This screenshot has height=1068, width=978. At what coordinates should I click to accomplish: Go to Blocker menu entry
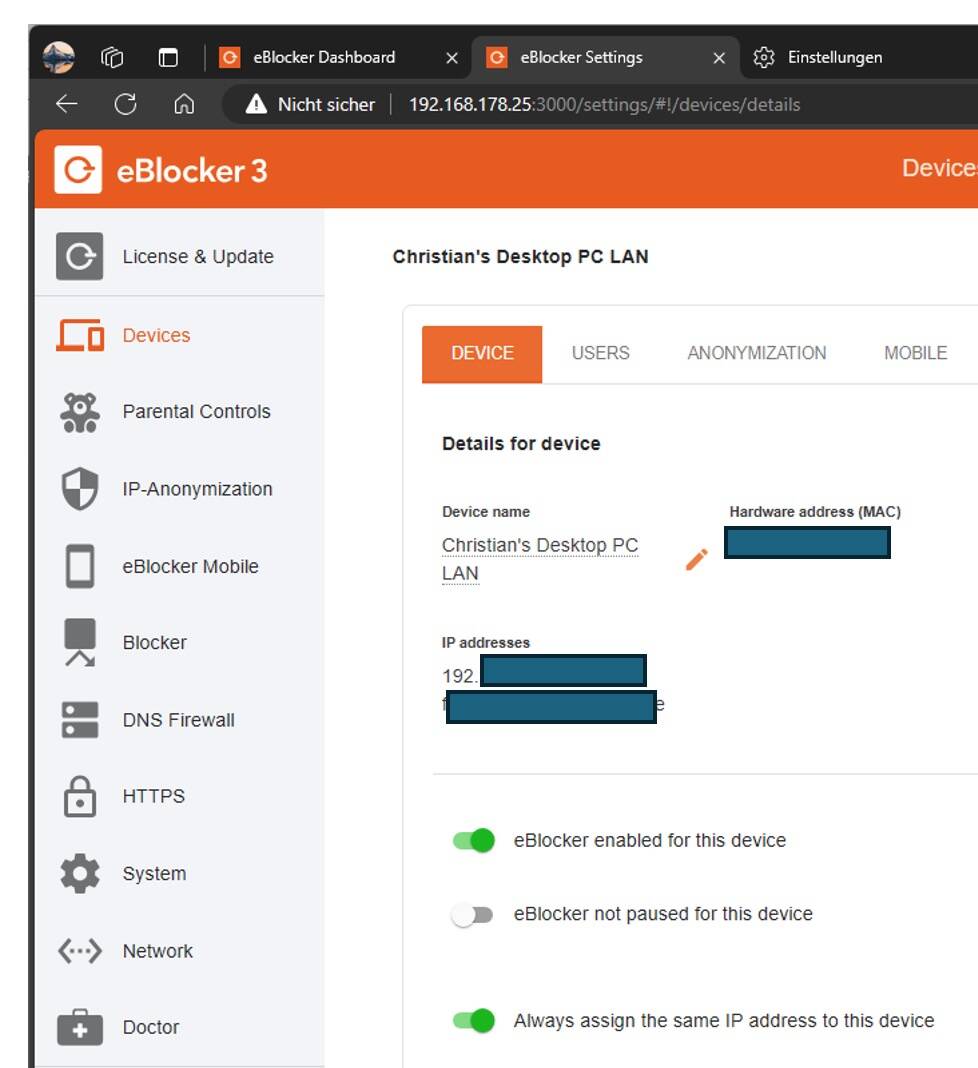pyautogui.click(x=155, y=642)
